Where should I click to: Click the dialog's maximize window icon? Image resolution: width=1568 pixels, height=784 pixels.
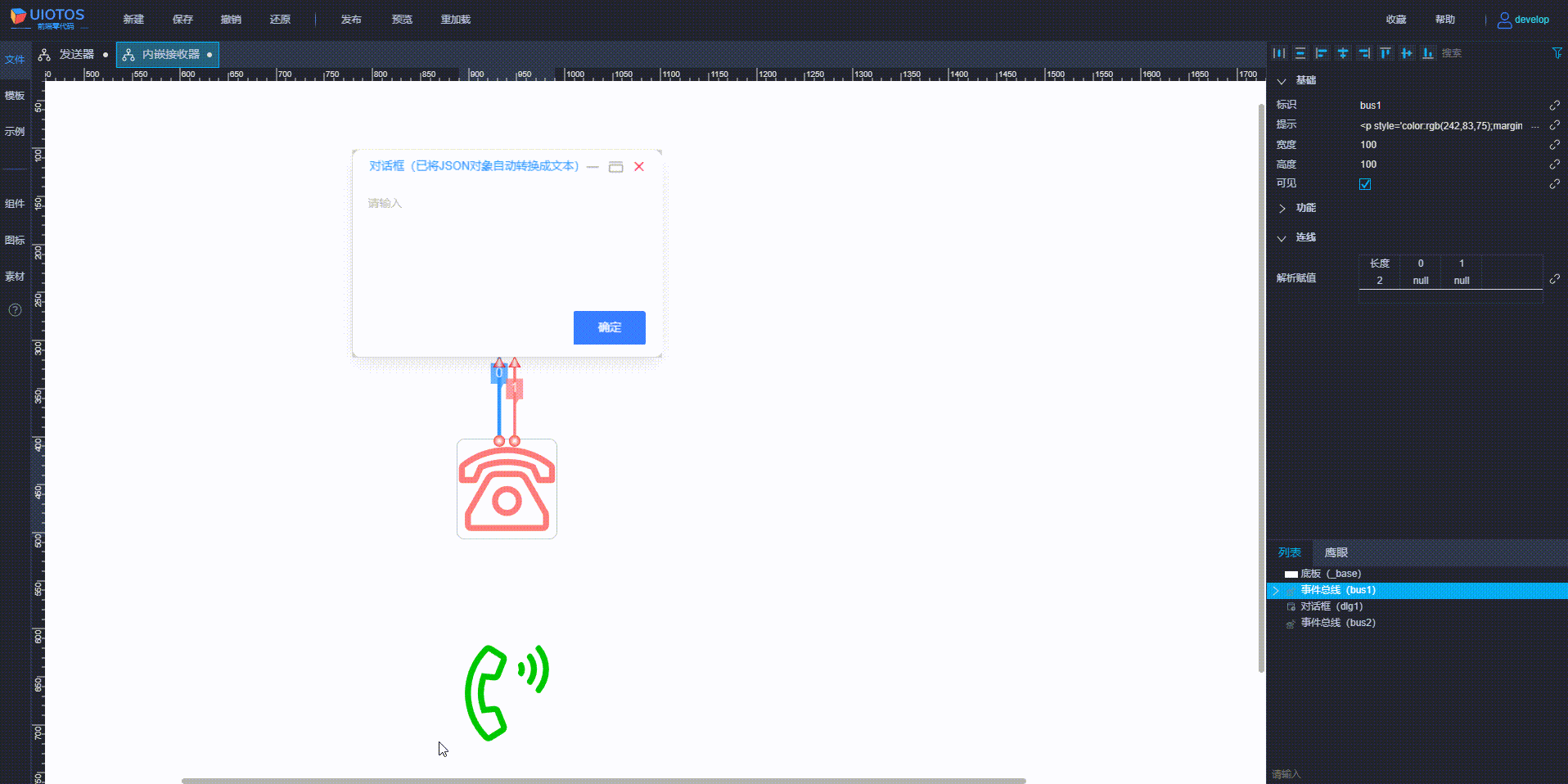(x=615, y=167)
